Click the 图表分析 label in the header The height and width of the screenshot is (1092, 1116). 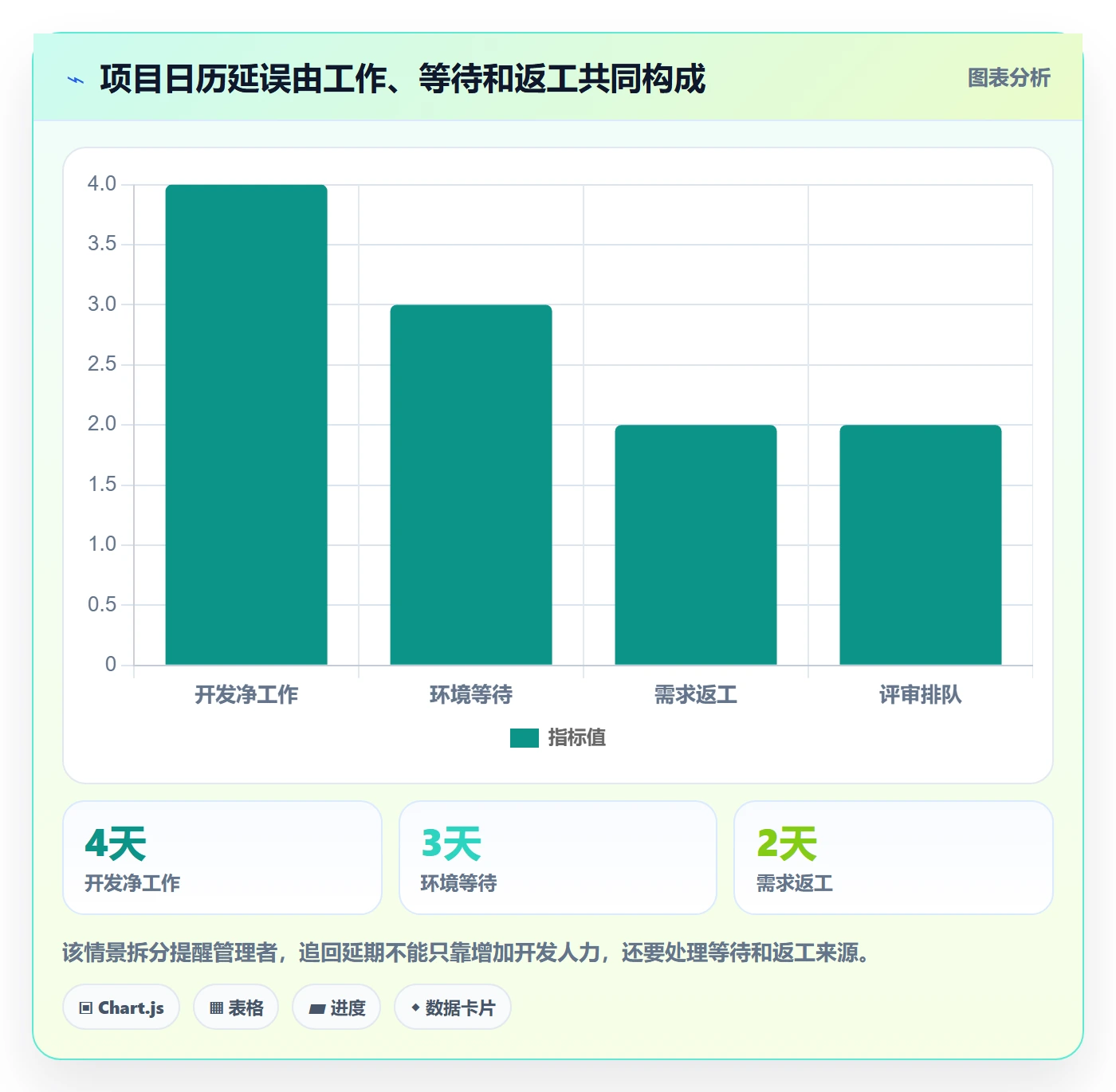1008,78
